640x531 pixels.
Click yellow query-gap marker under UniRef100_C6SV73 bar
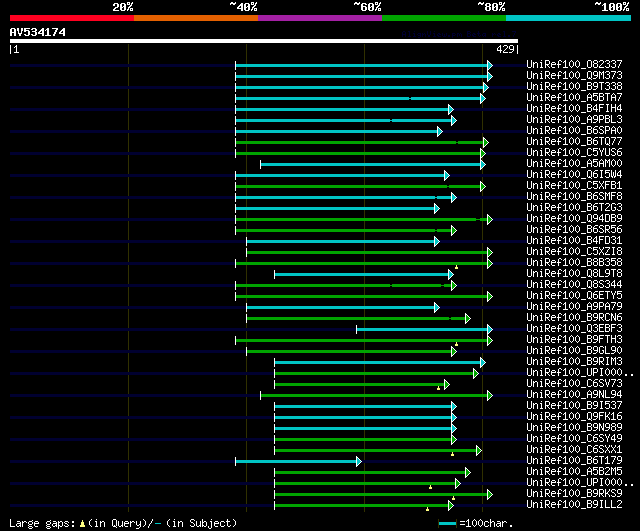[x=438, y=388]
